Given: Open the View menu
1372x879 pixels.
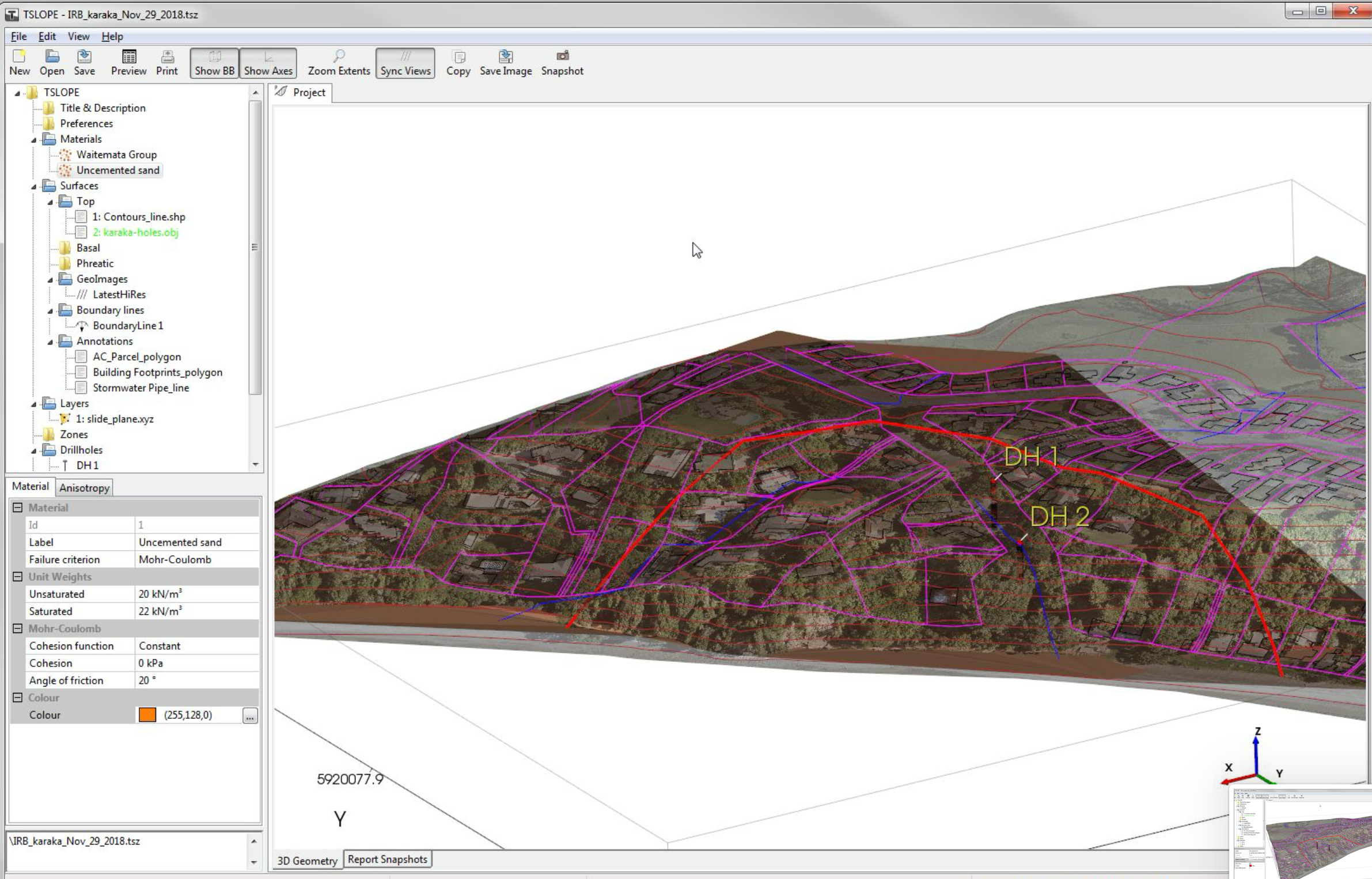Looking at the screenshot, I should pyautogui.click(x=78, y=36).
